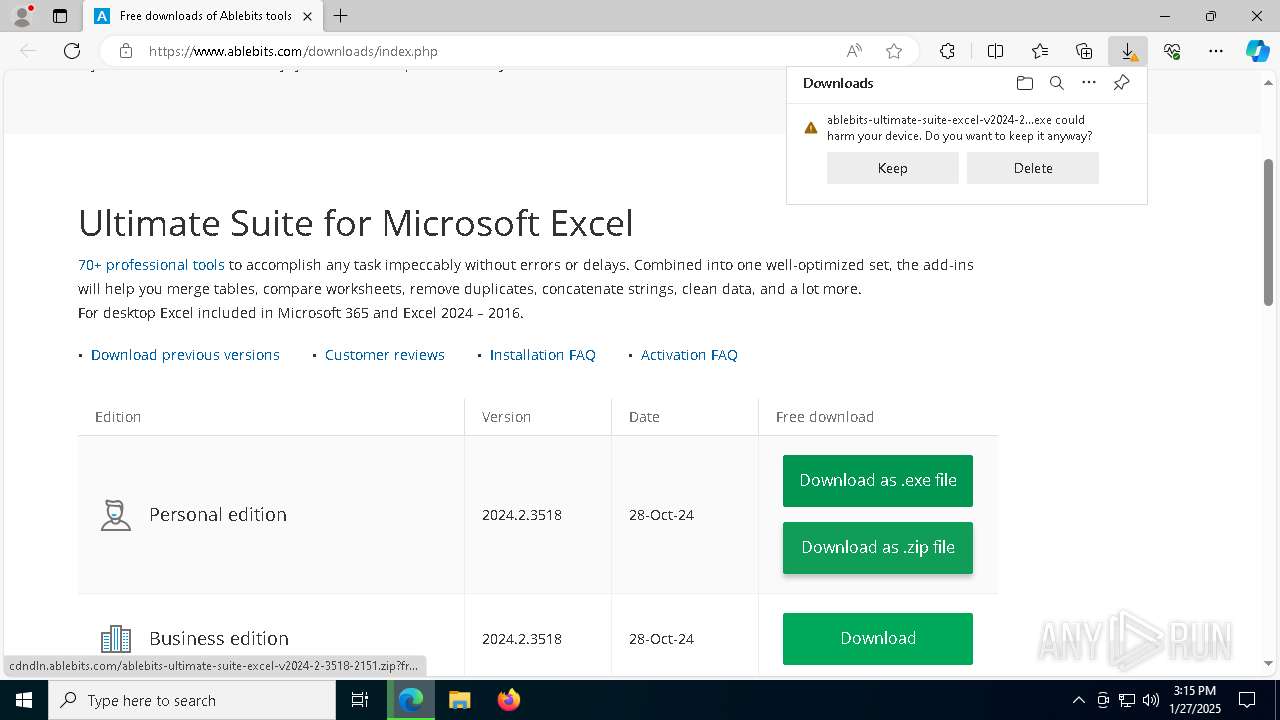Launch Firefox from the taskbar
This screenshot has width=1280, height=720.
509,700
